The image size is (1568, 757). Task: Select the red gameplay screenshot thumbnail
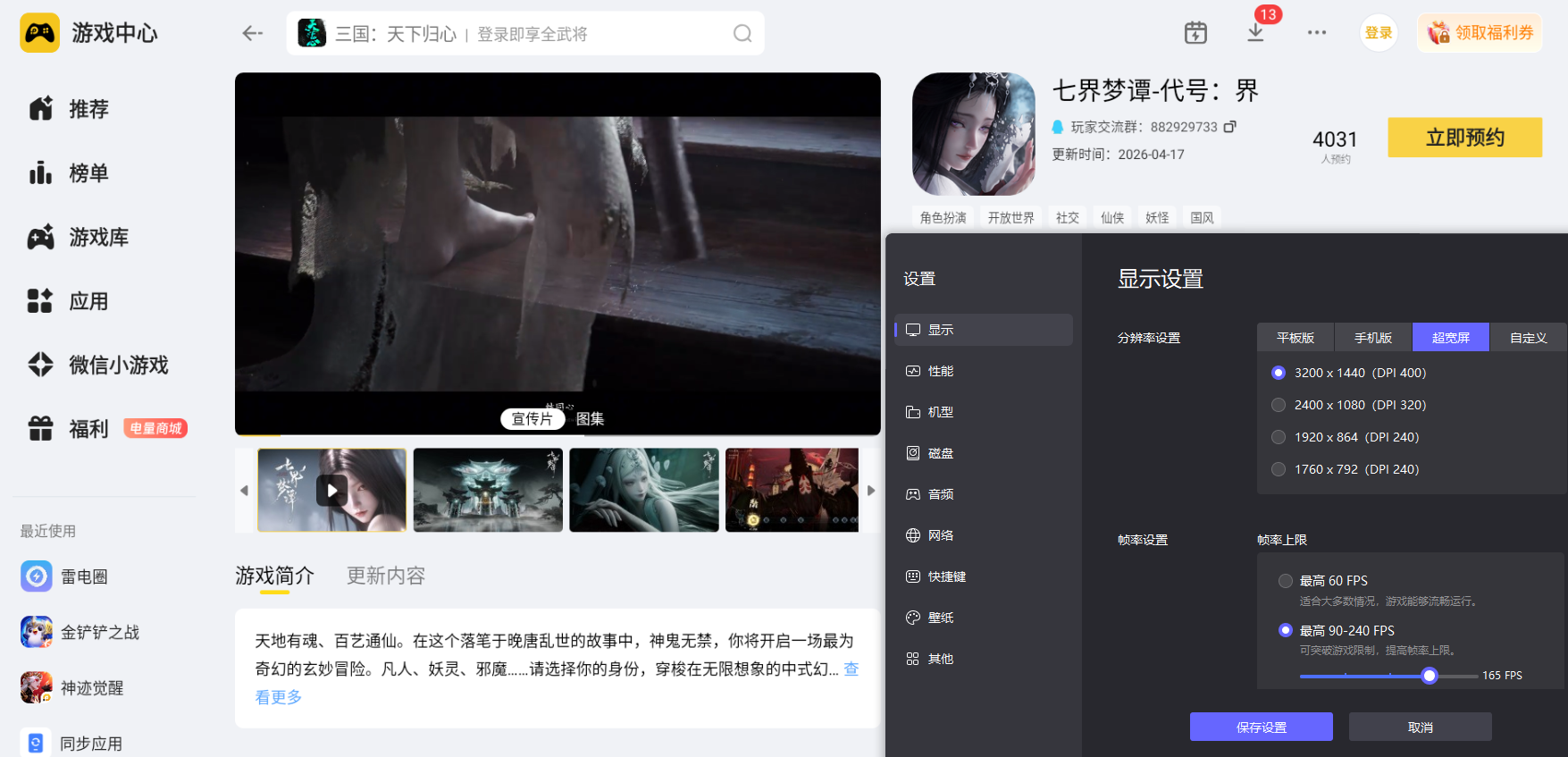792,490
